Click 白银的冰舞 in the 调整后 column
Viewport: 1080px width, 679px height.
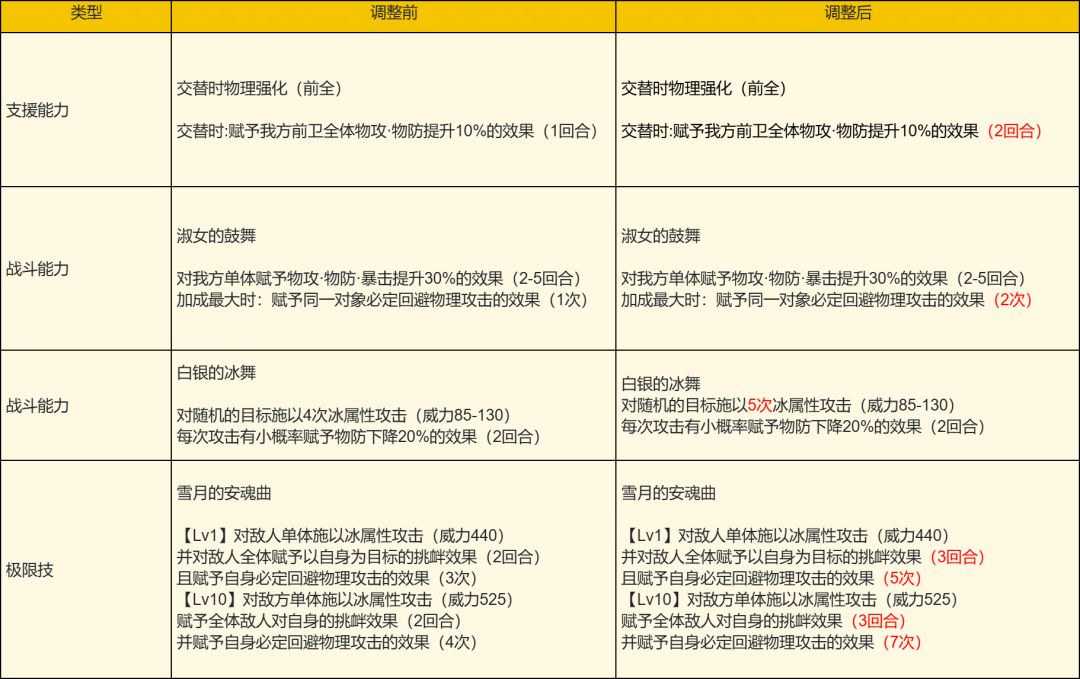661,384
